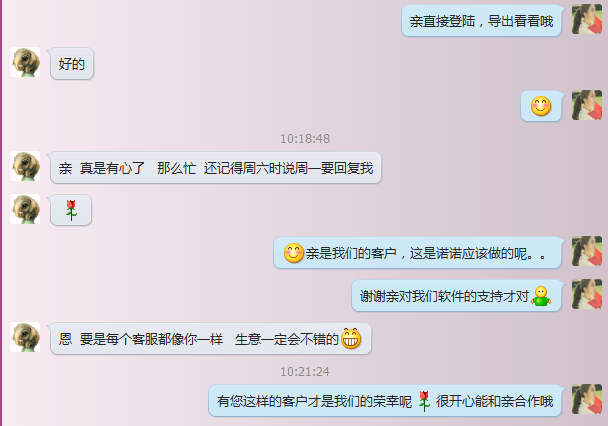Select the 亲直接登陆，导出看看哦 message bubble
608x426 pixels.
click(x=481, y=21)
